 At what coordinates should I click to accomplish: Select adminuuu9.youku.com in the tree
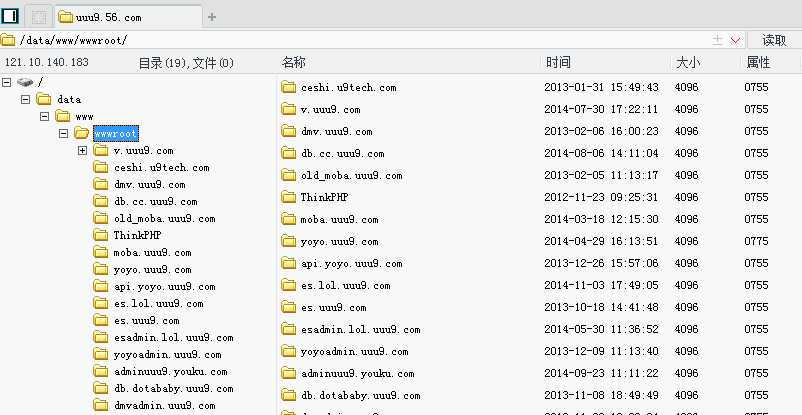pyautogui.click(x=170, y=372)
